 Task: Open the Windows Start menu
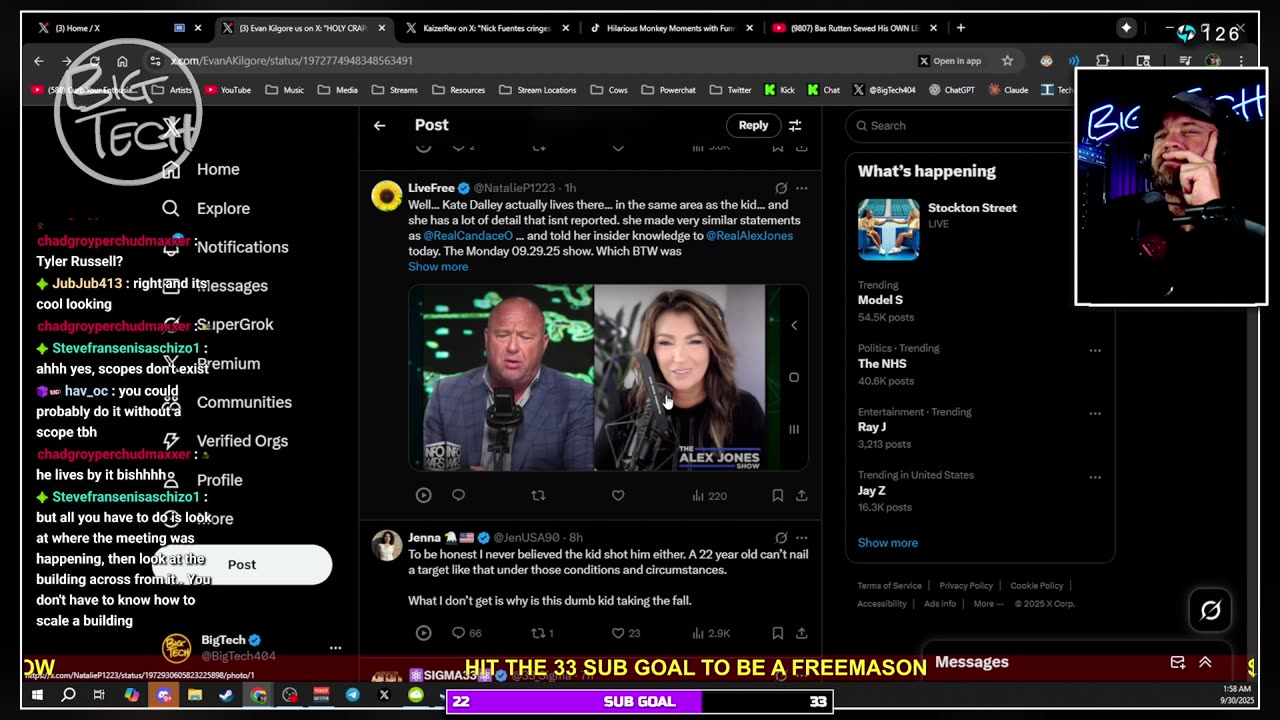coord(37,695)
